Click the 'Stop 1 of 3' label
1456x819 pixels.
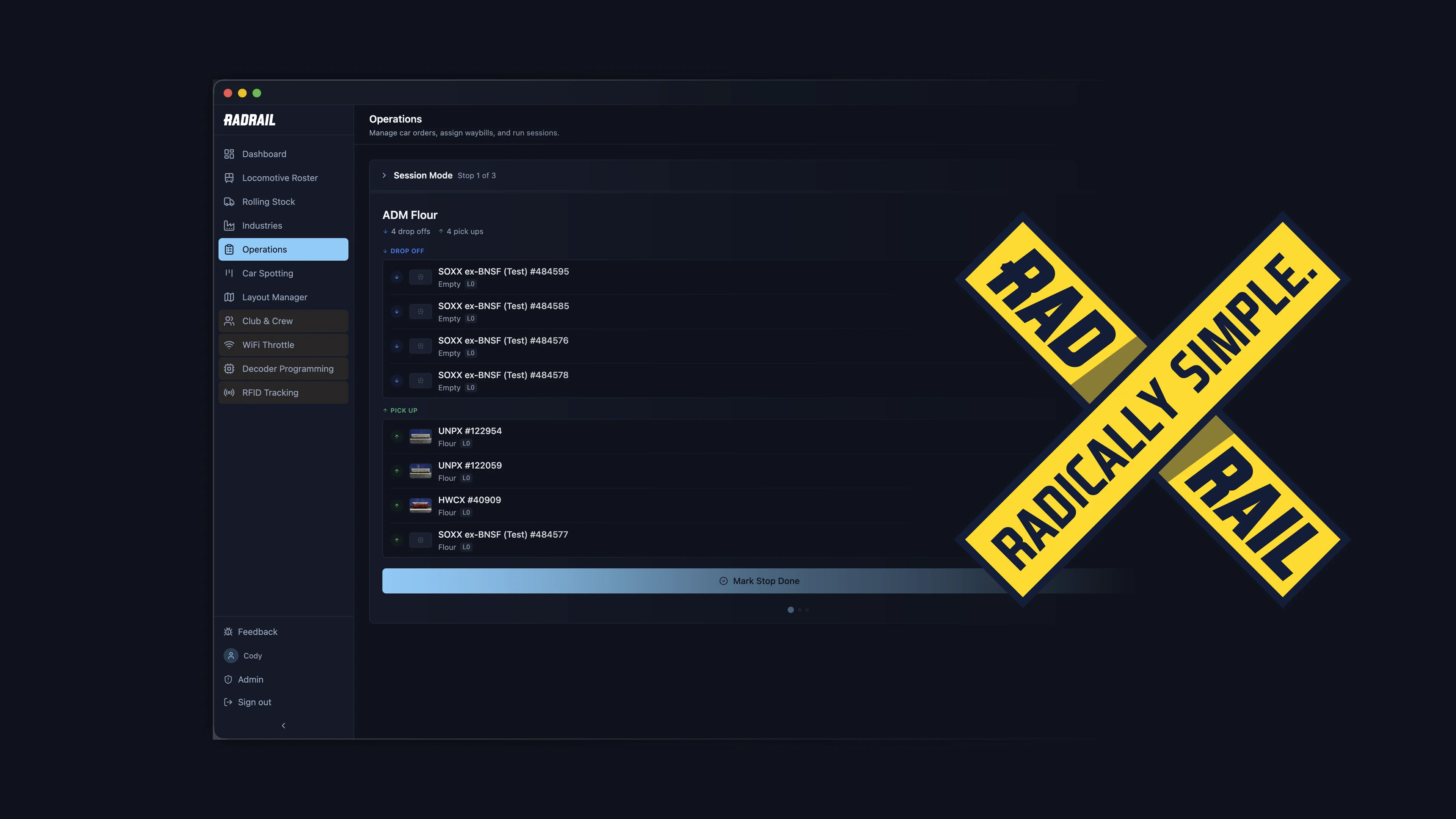point(477,176)
